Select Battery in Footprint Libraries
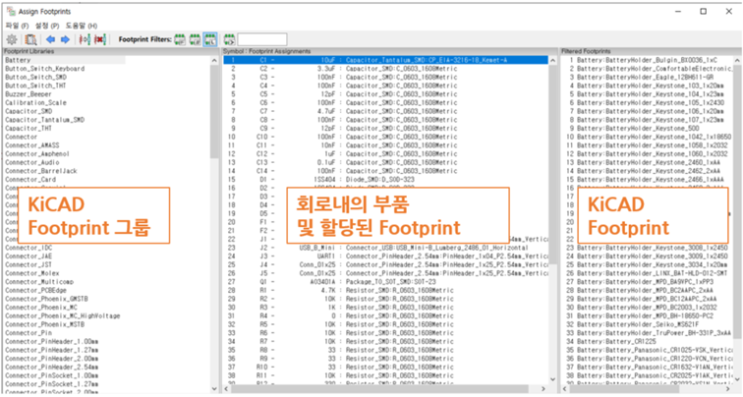The image size is (743, 397). [18, 60]
